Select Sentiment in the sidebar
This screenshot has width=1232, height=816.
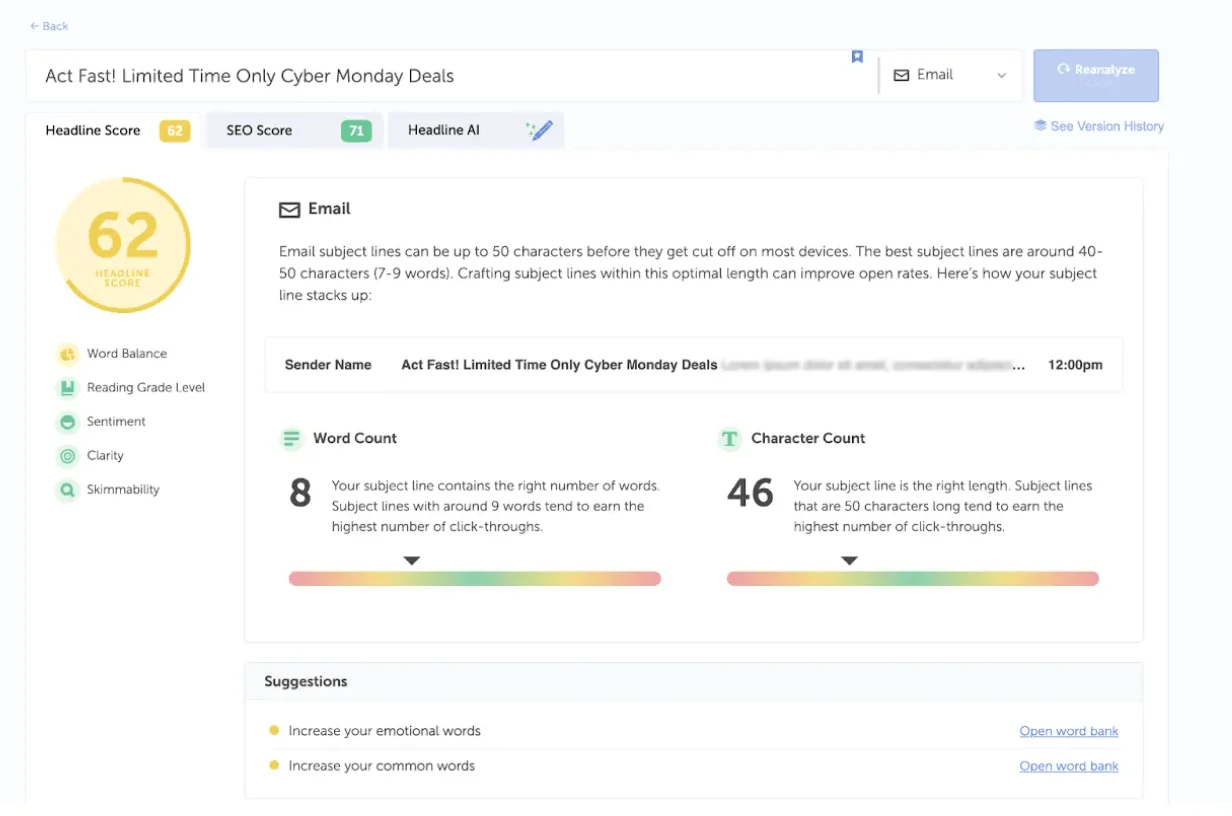(116, 422)
